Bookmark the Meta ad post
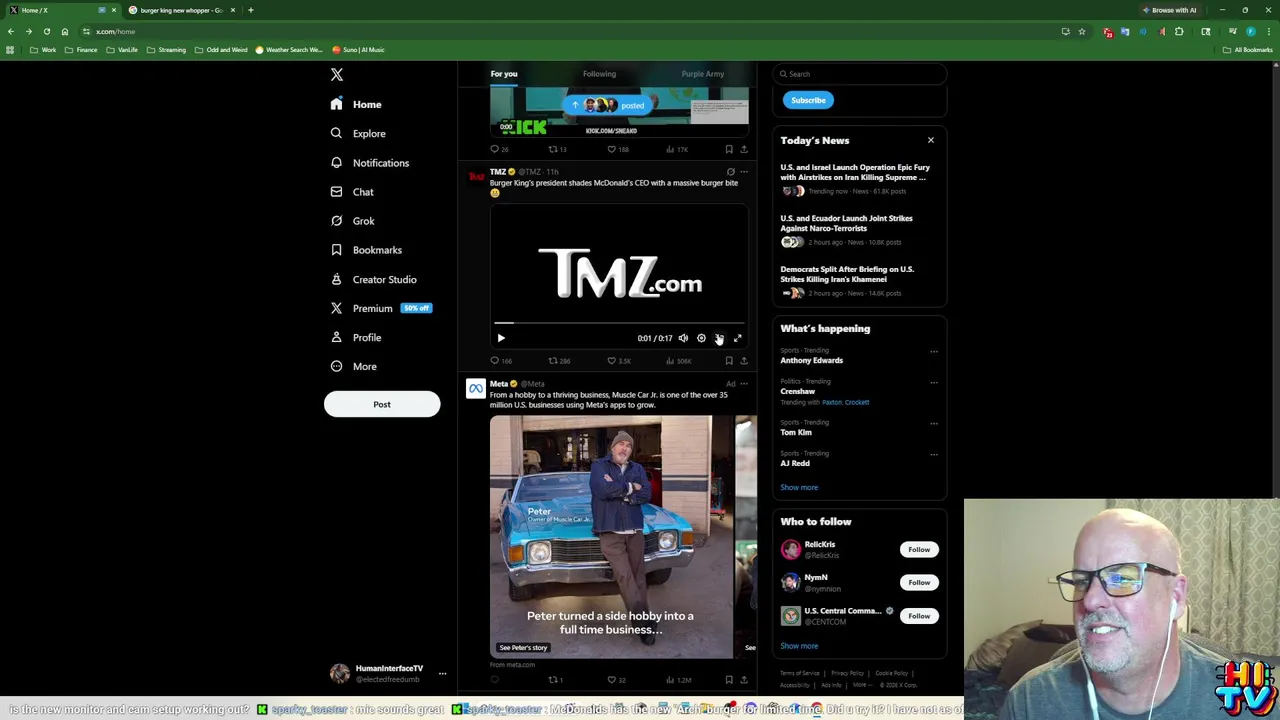1280x720 pixels. (x=729, y=680)
